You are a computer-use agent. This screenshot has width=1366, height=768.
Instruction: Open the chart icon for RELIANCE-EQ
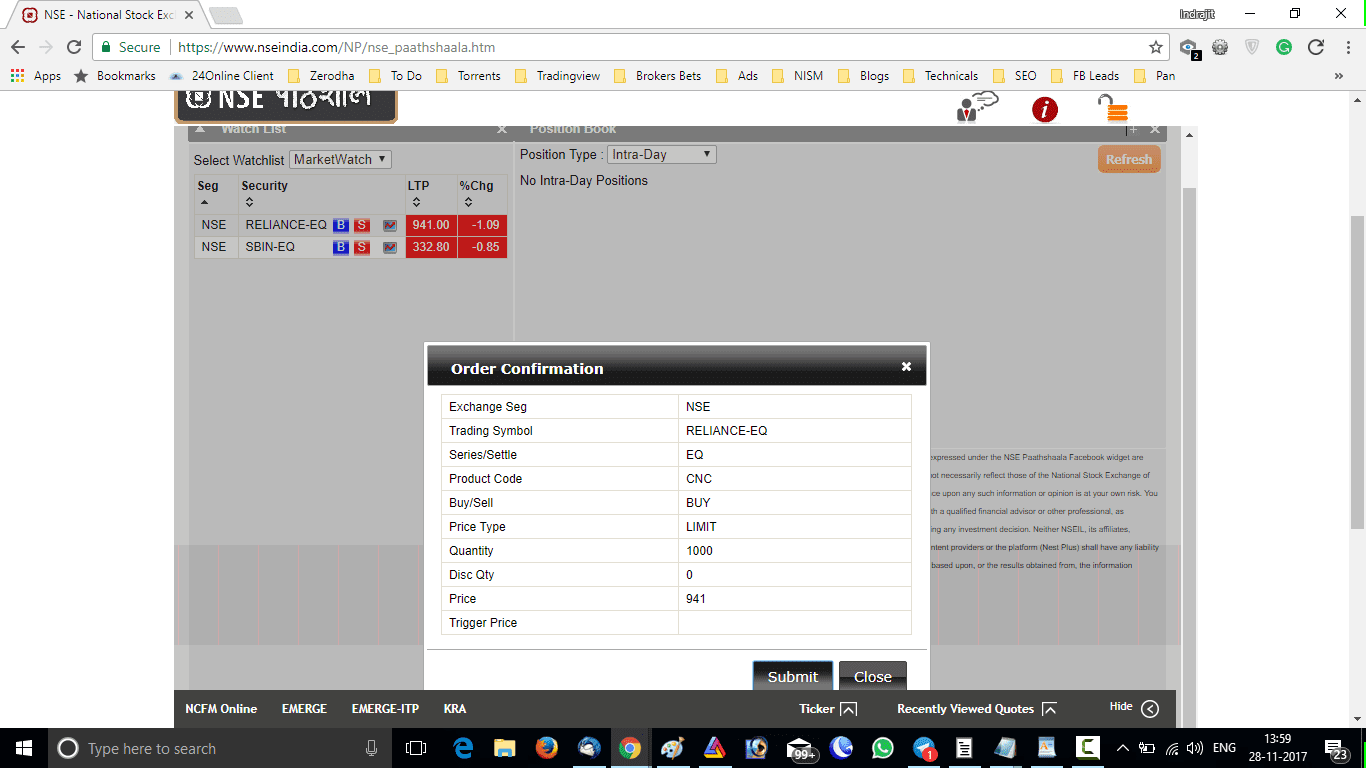coord(389,225)
